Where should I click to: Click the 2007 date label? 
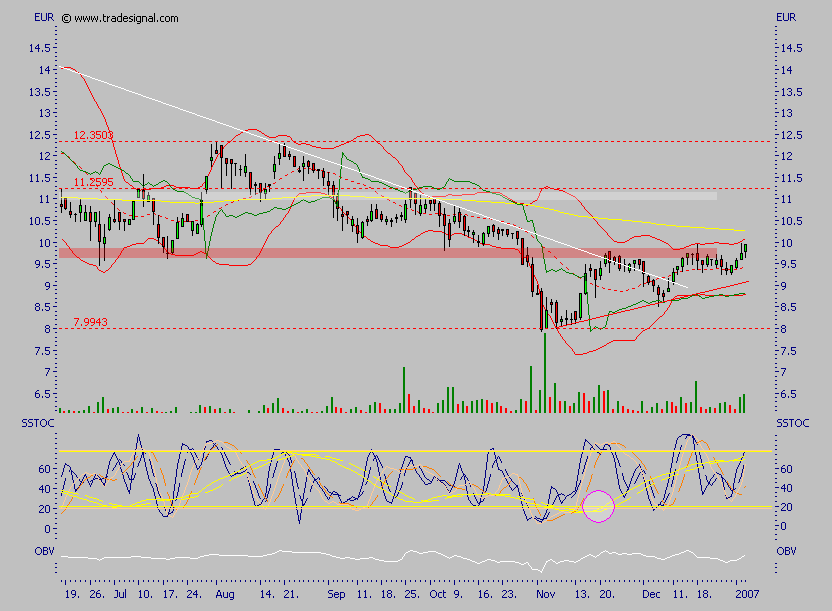pos(747,594)
